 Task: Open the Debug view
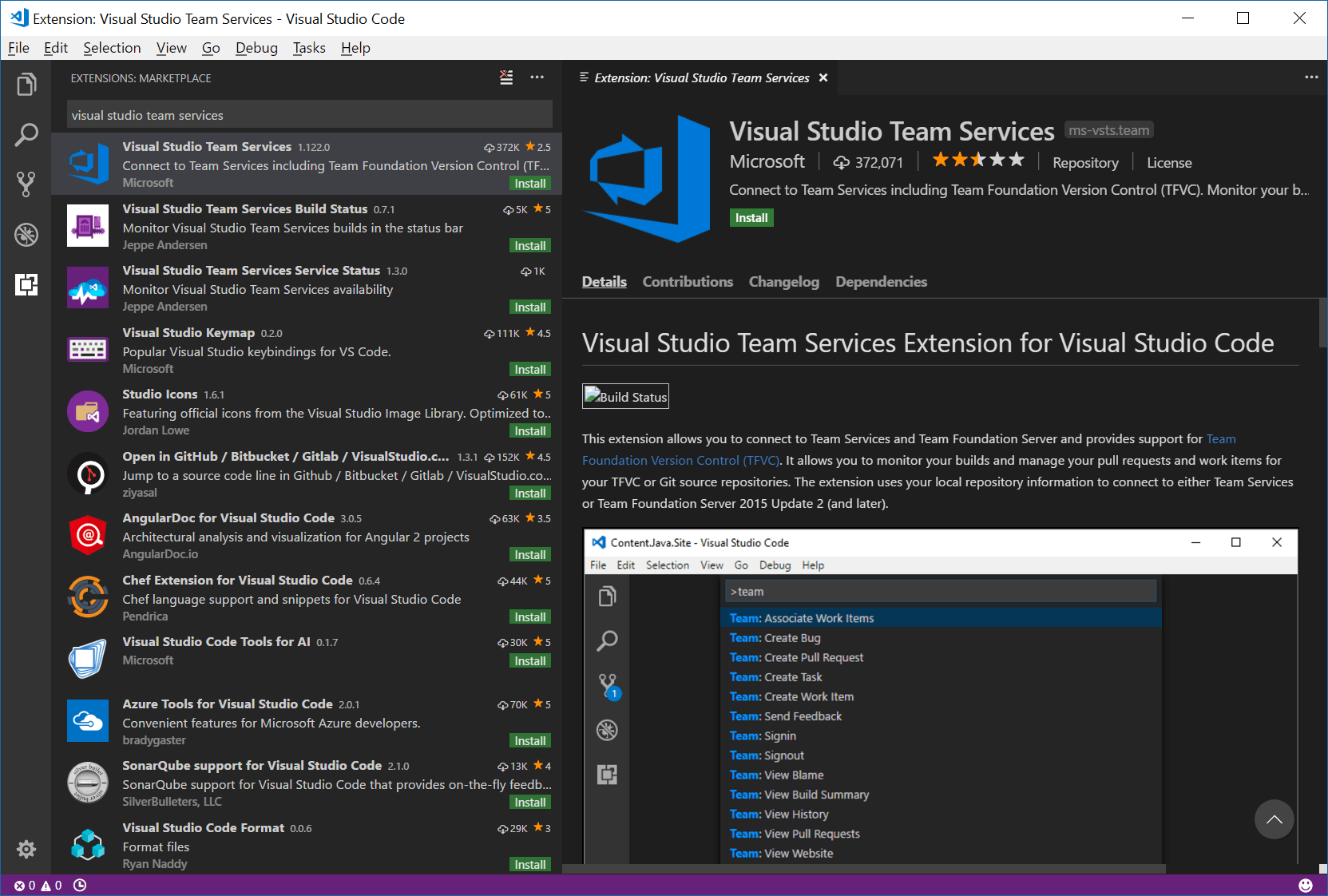[26, 234]
